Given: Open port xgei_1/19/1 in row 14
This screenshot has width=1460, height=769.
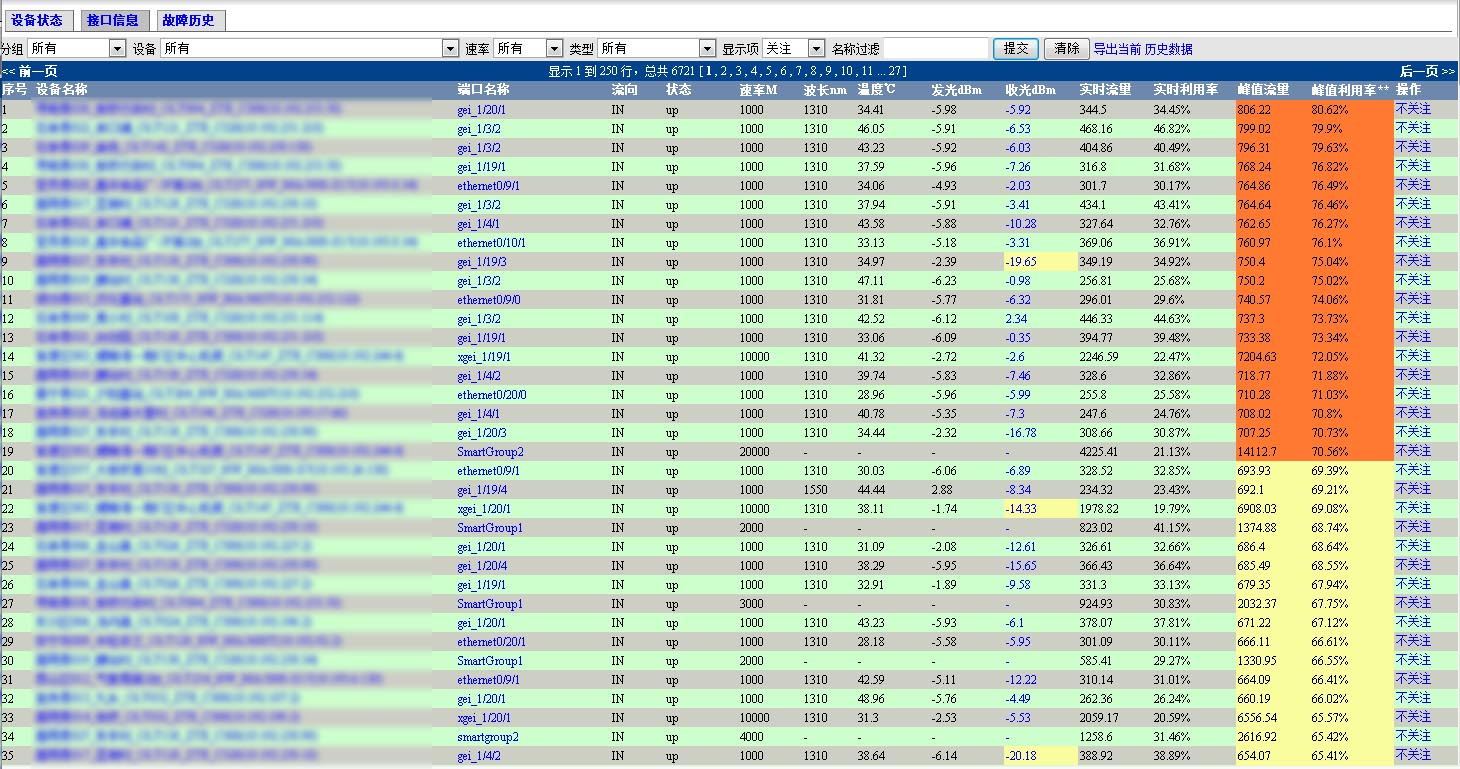Looking at the screenshot, I should click(484, 357).
